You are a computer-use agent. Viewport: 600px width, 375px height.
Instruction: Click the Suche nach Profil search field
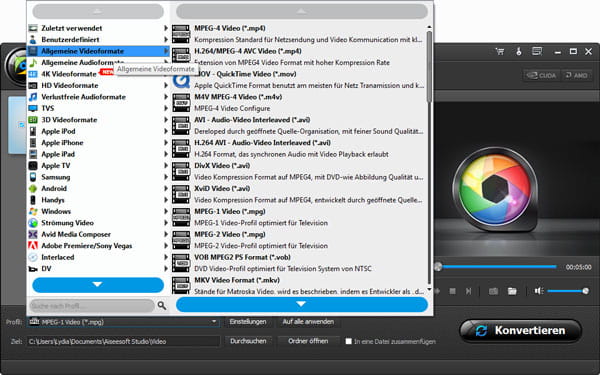tap(92, 306)
